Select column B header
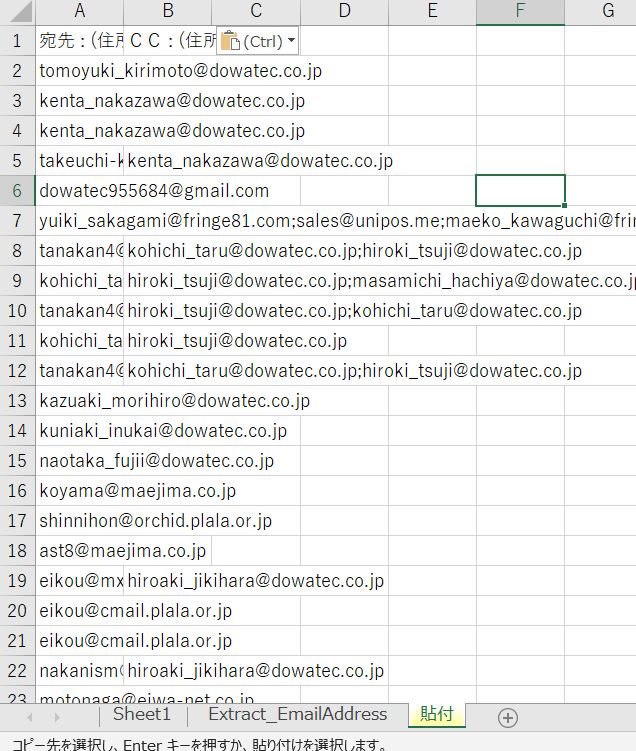The width and height of the screenshot is (636, 751). (168, 11)
